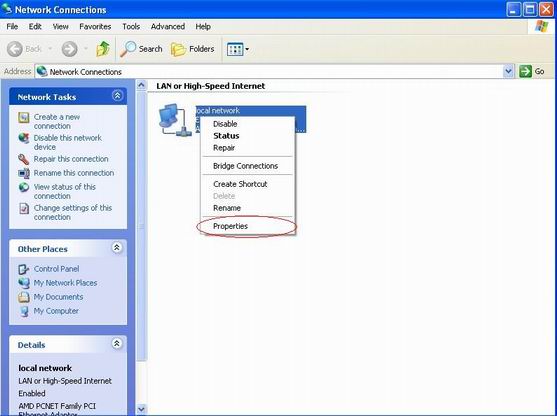
Task: Click the Repair this connection wrench icon
Action: [x=24, y=159]
